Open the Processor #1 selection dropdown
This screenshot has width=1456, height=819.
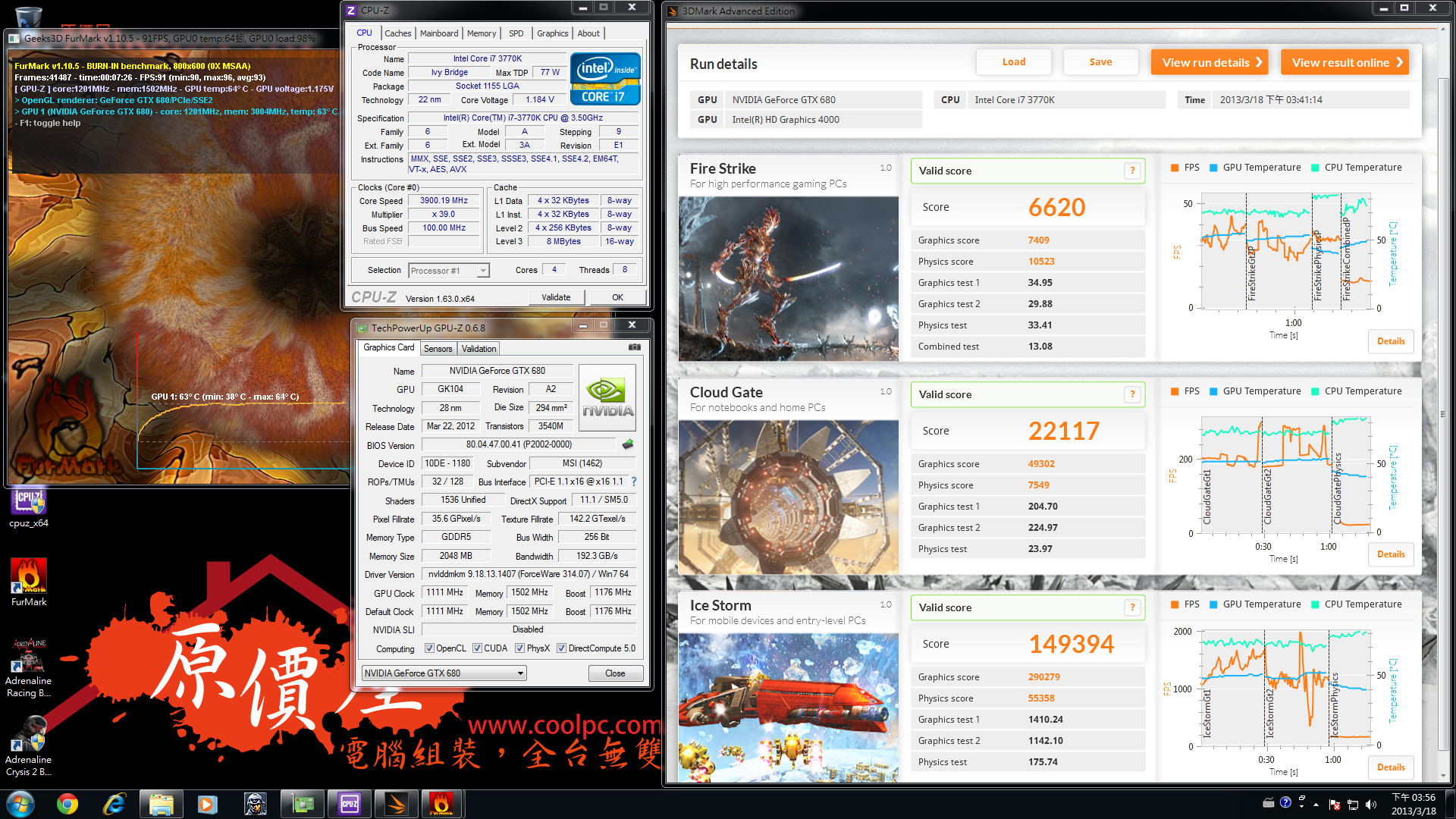click(x=449, y=271)
